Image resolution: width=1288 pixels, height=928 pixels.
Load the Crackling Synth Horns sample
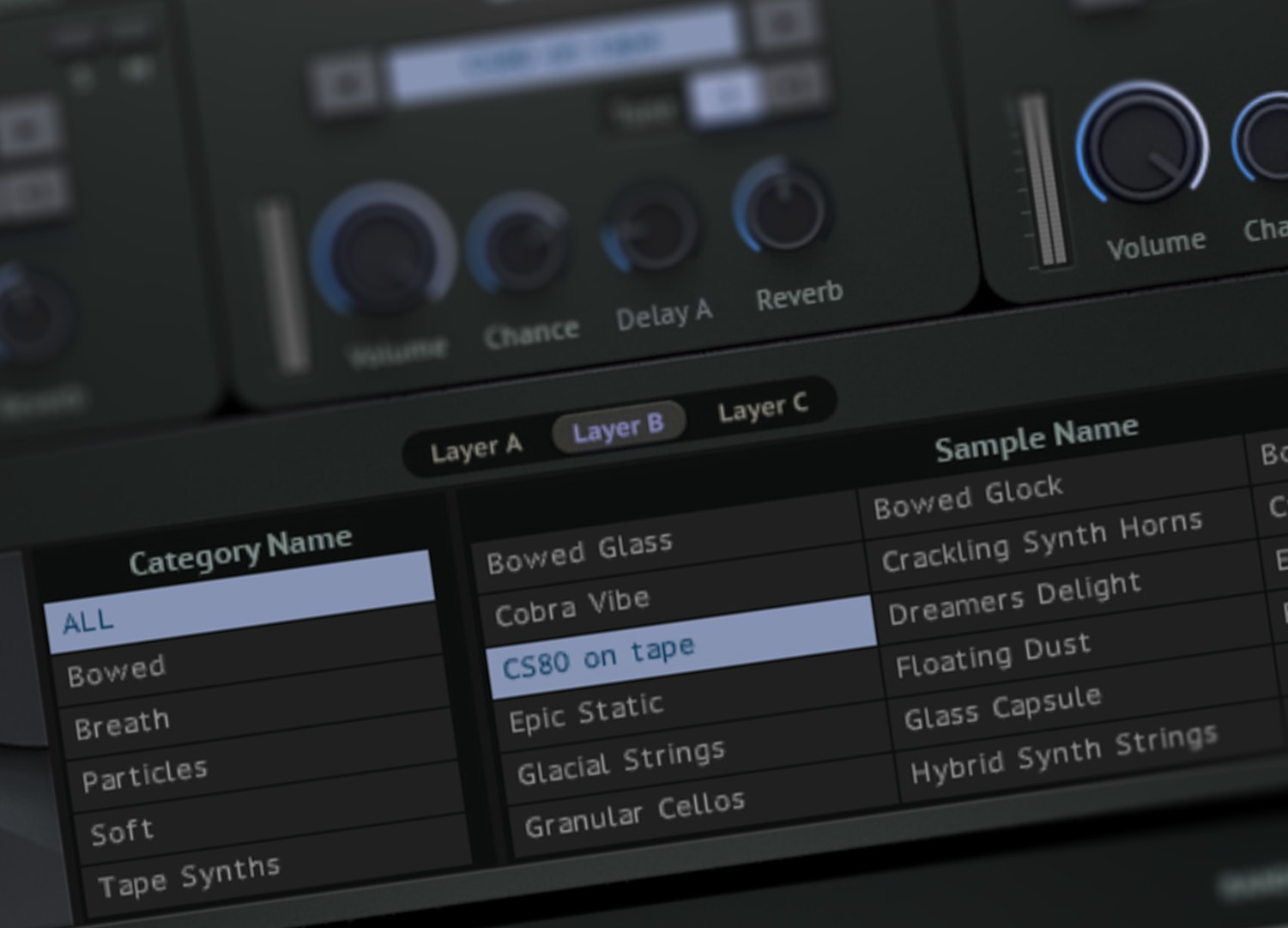[x=1063, y=539]
